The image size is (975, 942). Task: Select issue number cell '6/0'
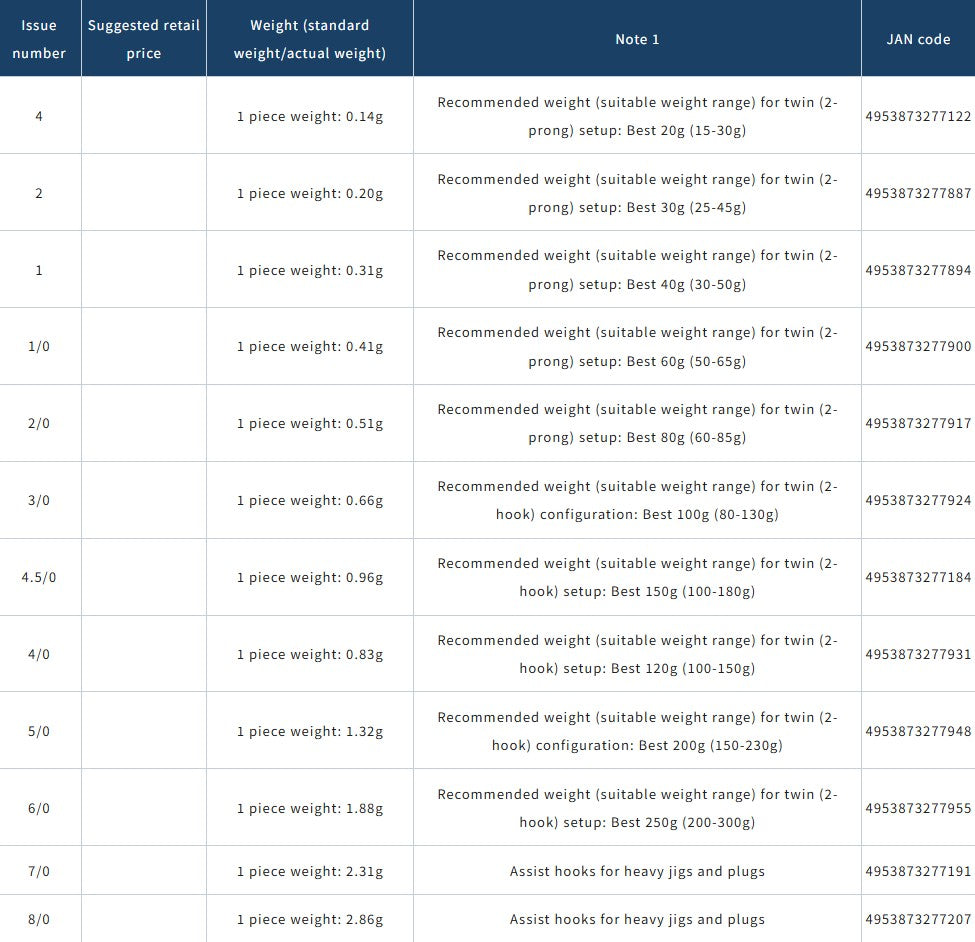pos(39,809)
